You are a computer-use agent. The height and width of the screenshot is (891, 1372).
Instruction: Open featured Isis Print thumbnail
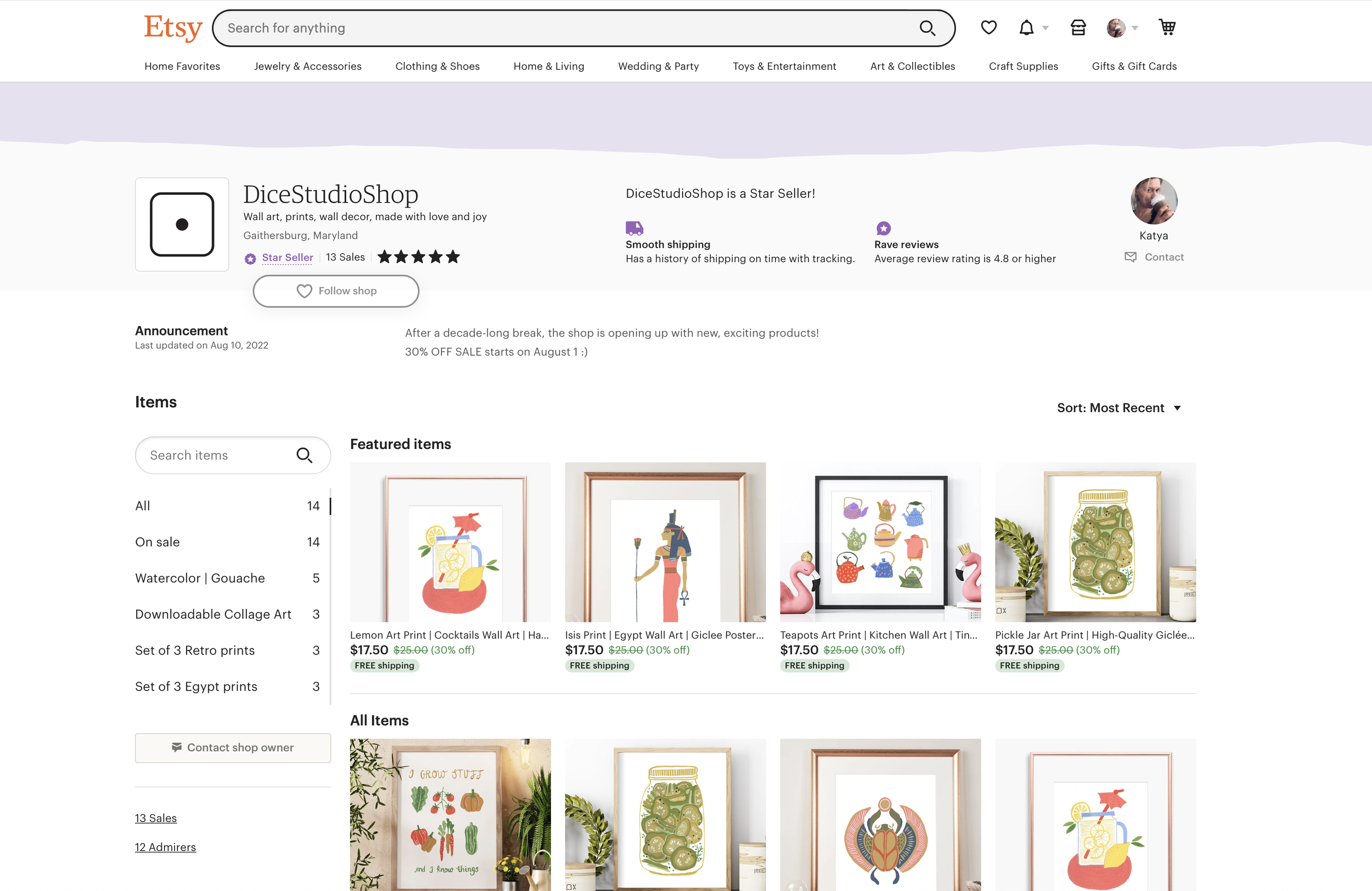pyautogui.click(x=665, y=542)
